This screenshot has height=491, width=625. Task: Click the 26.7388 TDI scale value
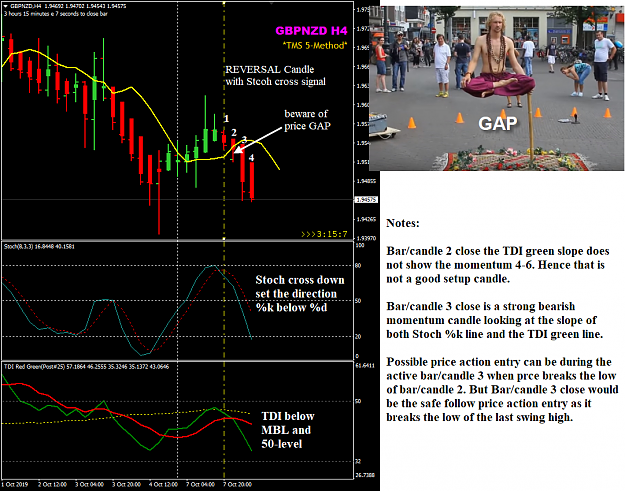(365, 475)
